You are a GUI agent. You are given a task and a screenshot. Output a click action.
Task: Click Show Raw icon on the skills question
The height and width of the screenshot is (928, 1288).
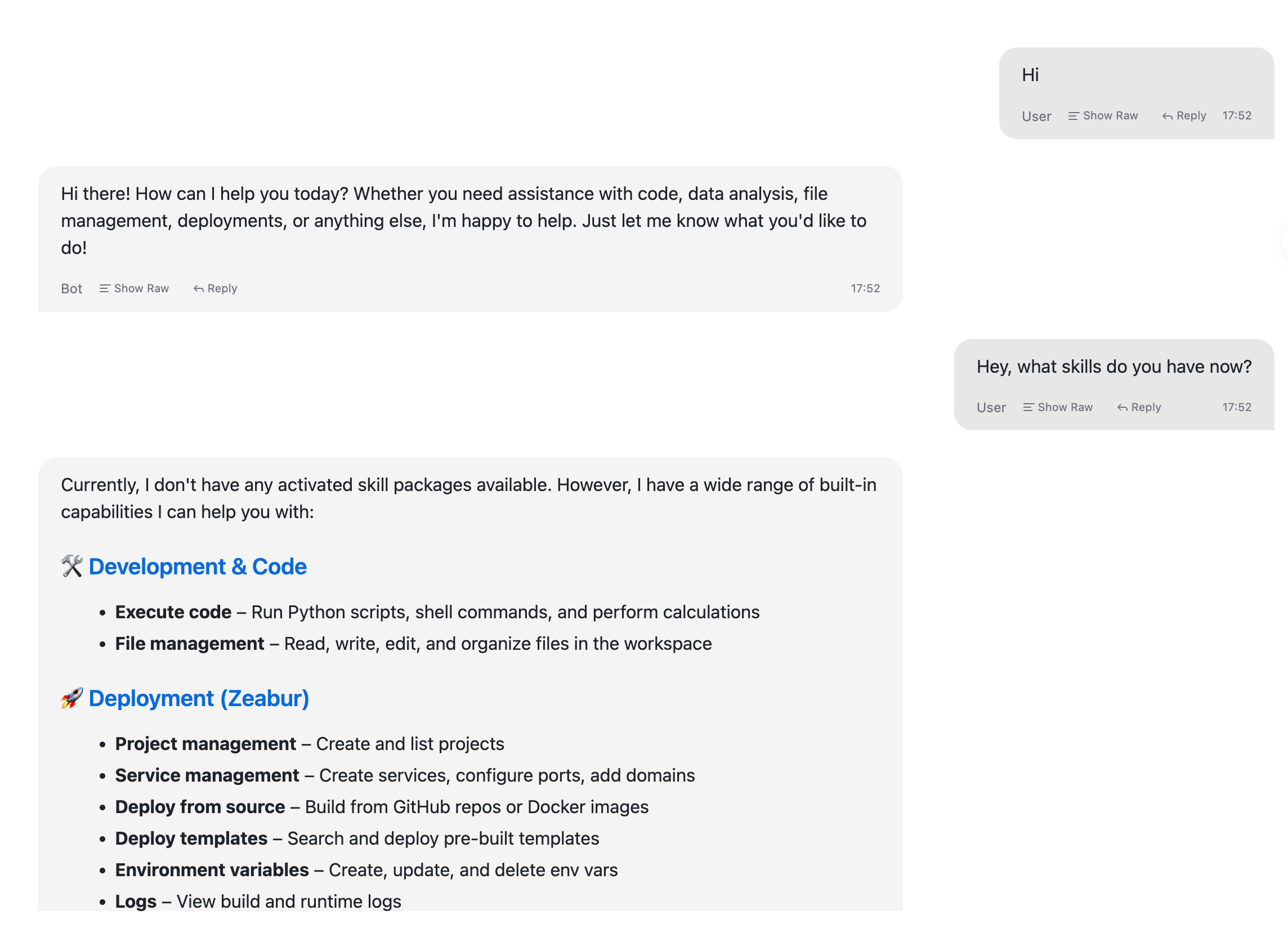[1028, 407]
